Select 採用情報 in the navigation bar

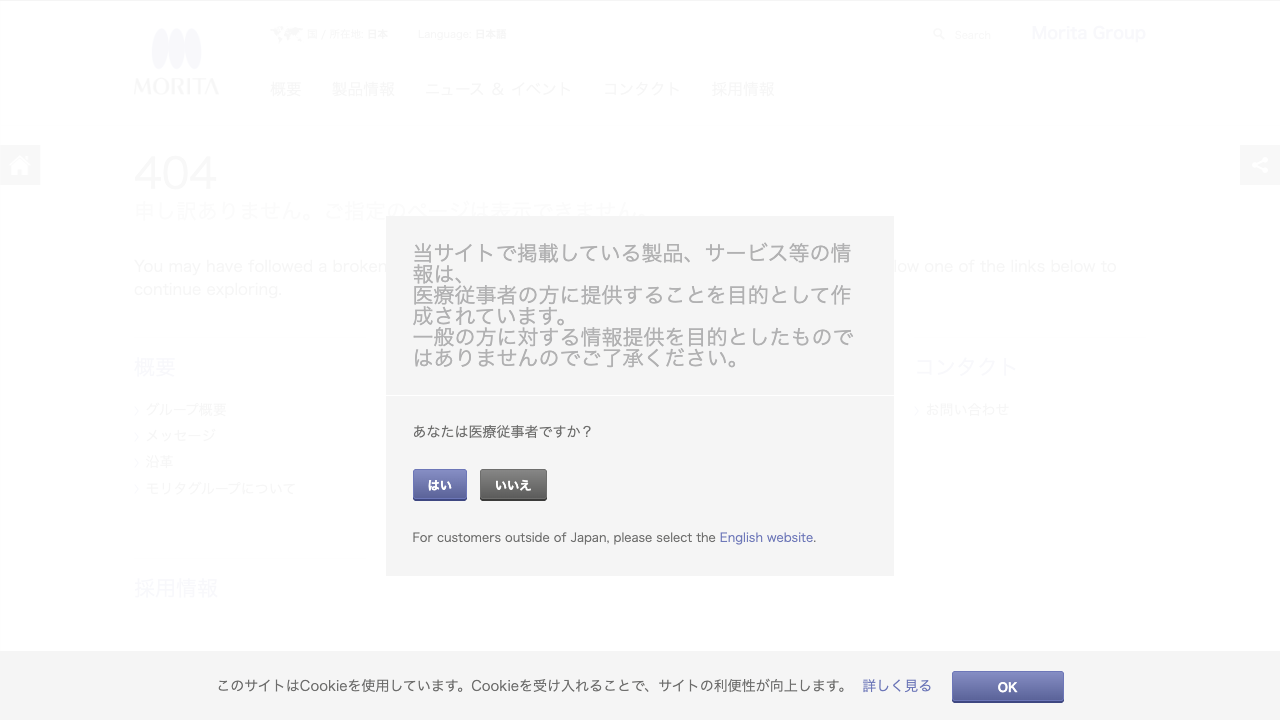741,89
